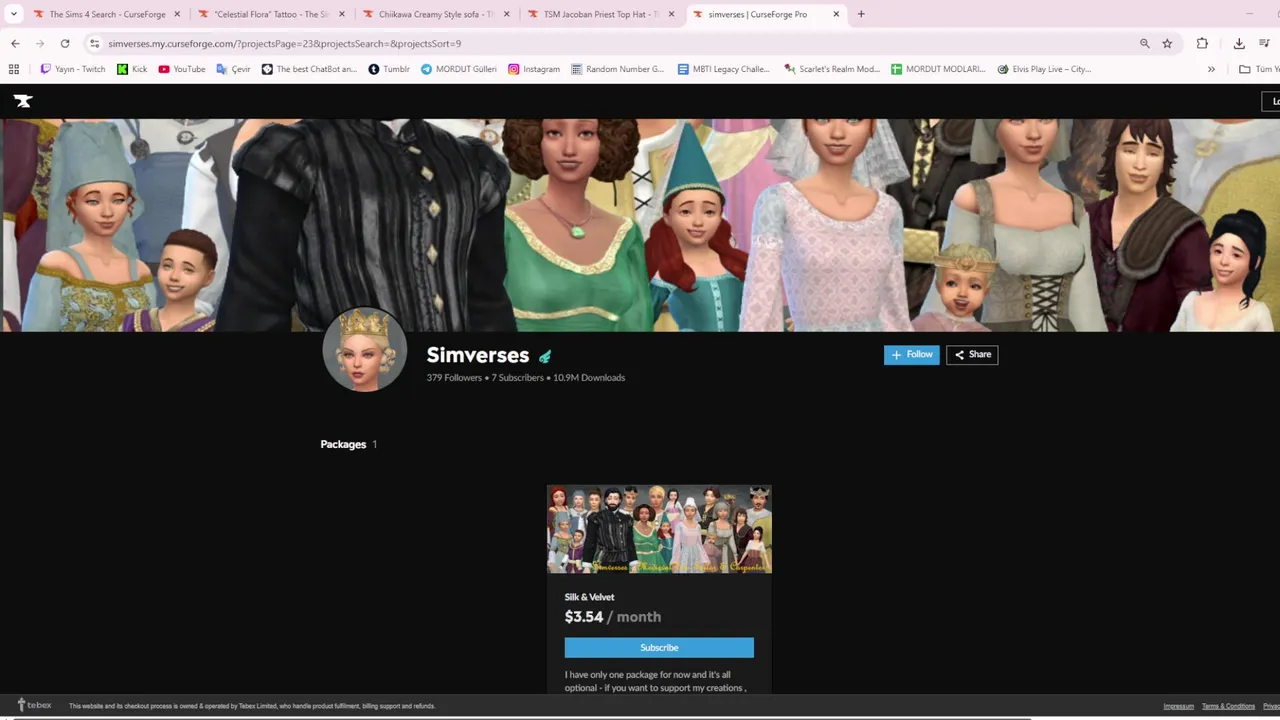This screenshot has width=1280, height=720.
Task: Click the $3.54 / month price
Action: pyautogui.click(x=612, y=617)
